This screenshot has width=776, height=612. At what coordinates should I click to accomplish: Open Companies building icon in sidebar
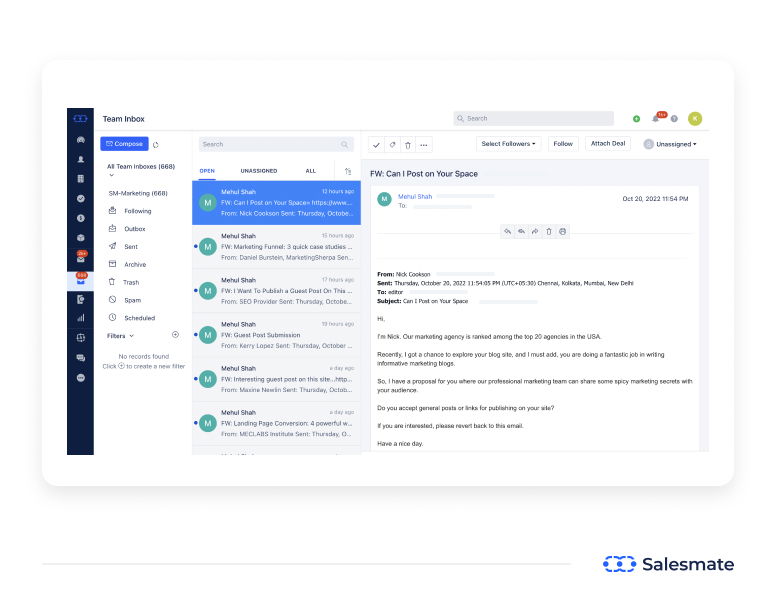tap(81, 179)
